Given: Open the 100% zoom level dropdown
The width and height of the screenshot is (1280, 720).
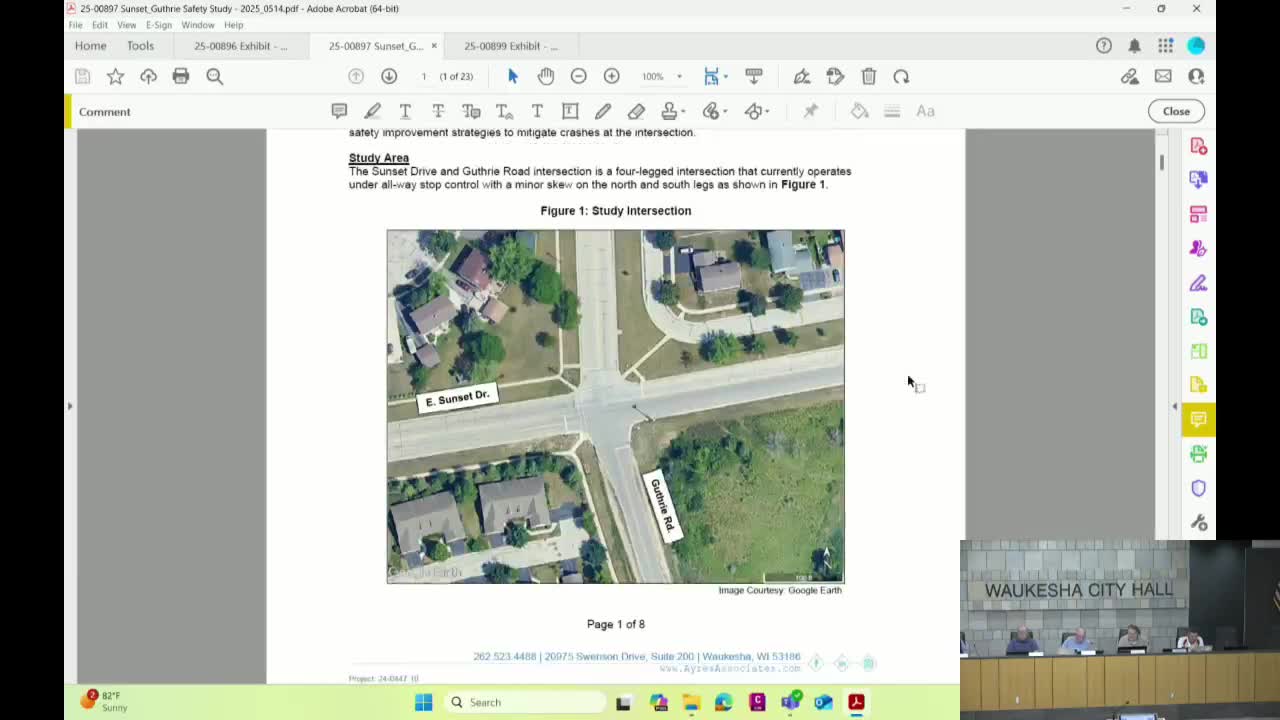Looking at the screenshot, I should pos(679,76).
